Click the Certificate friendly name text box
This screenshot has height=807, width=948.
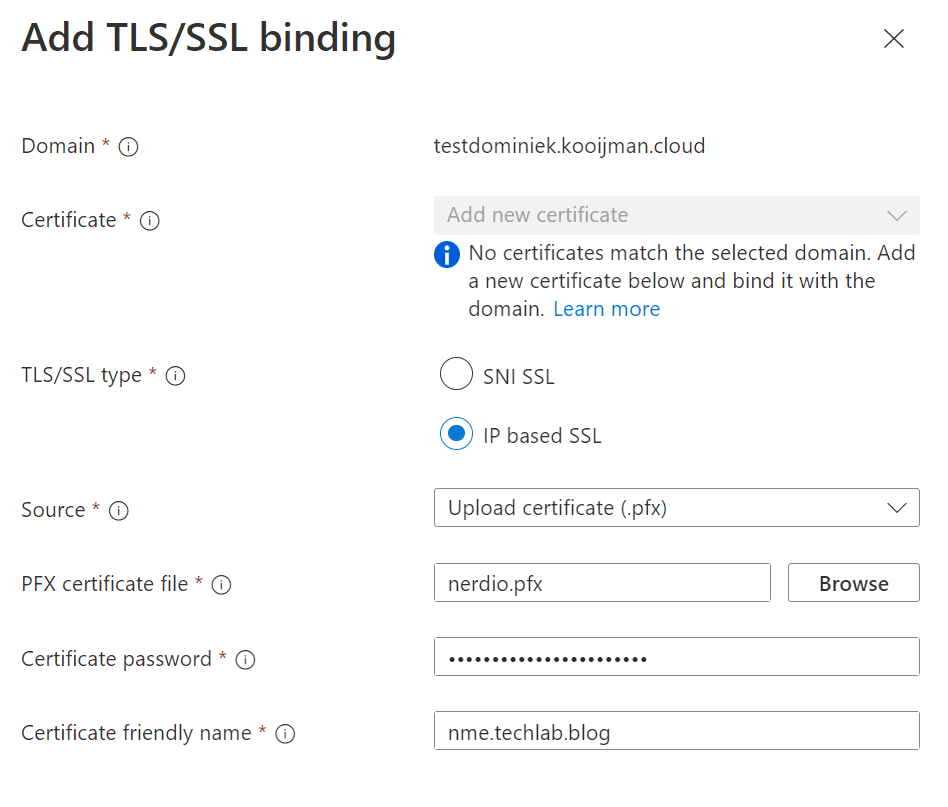point(676,732)
